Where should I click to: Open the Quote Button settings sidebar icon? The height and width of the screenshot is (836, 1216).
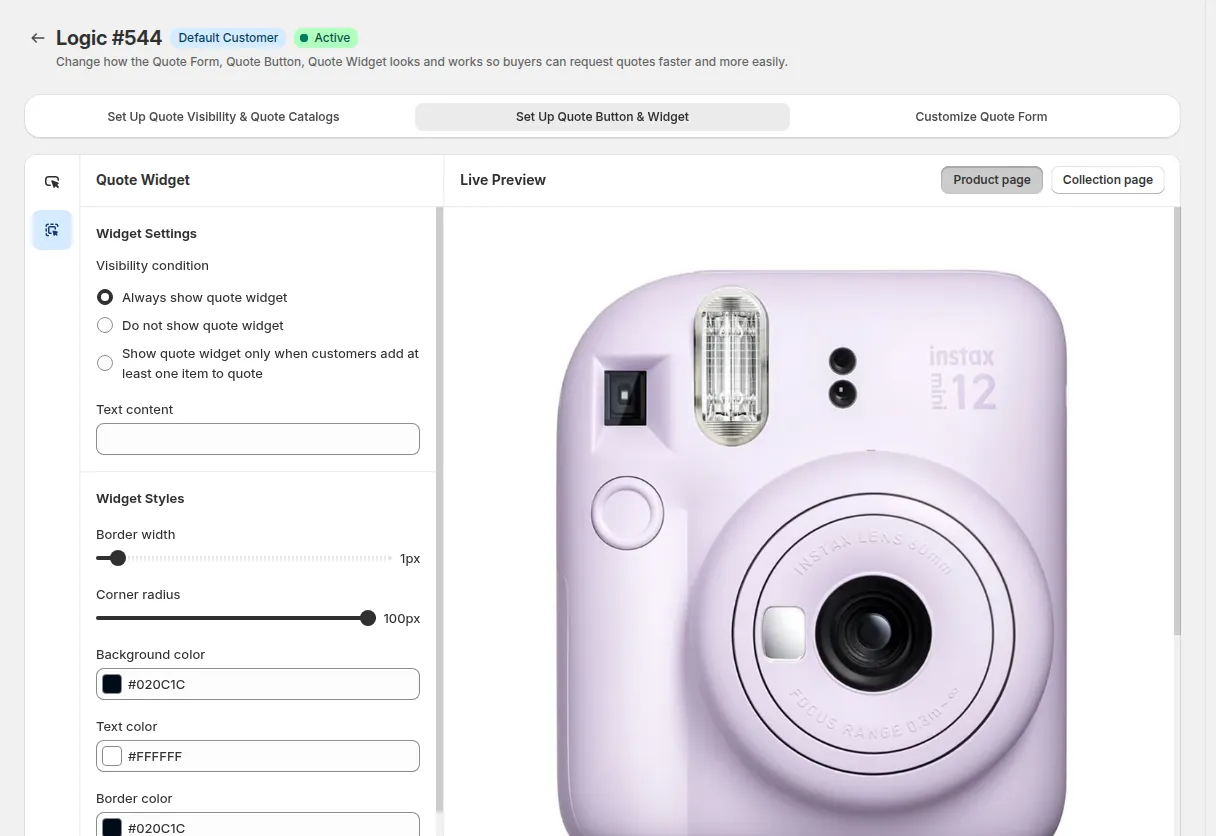(52, 182)
